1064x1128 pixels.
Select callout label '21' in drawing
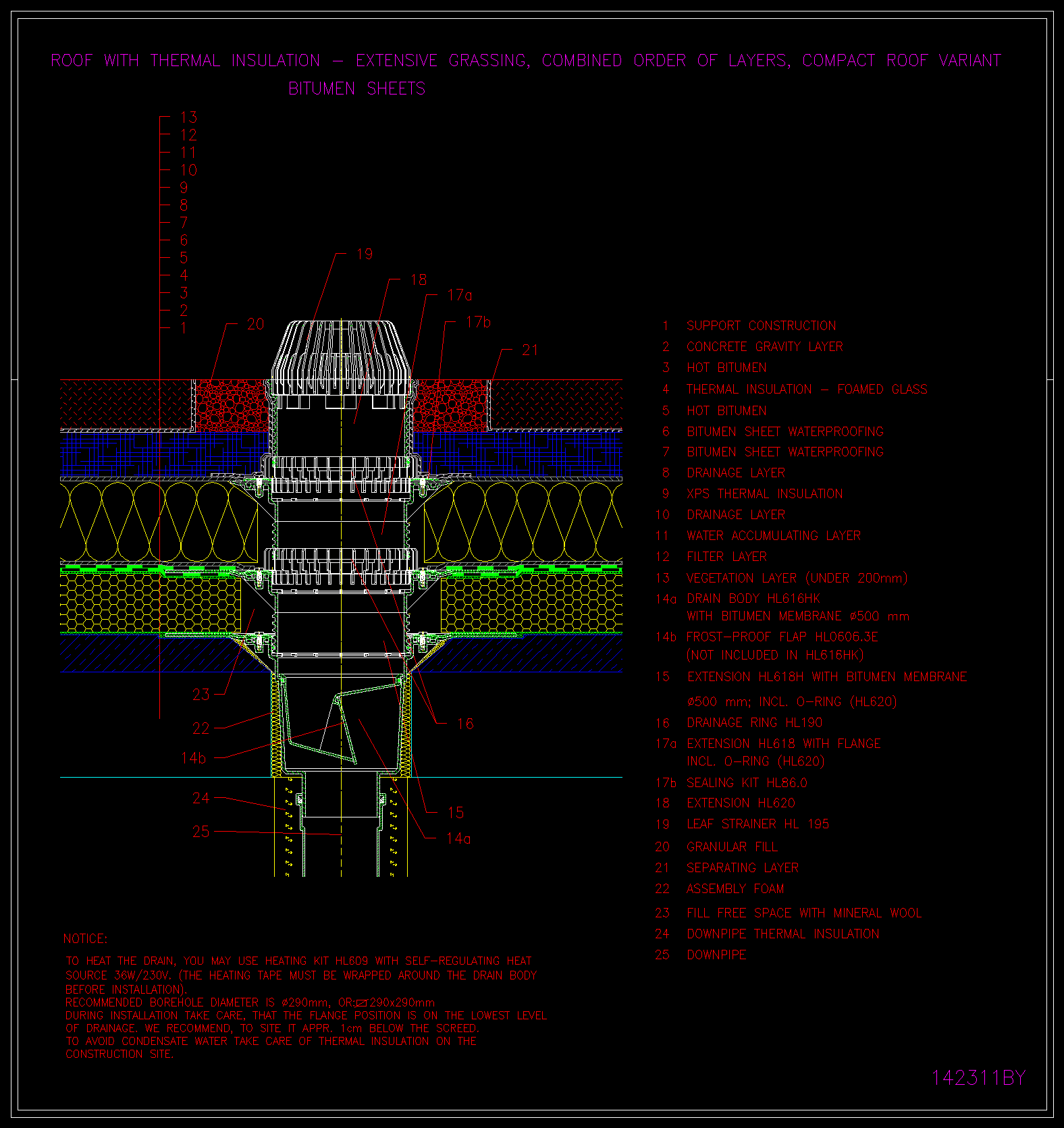coord(530,350)
